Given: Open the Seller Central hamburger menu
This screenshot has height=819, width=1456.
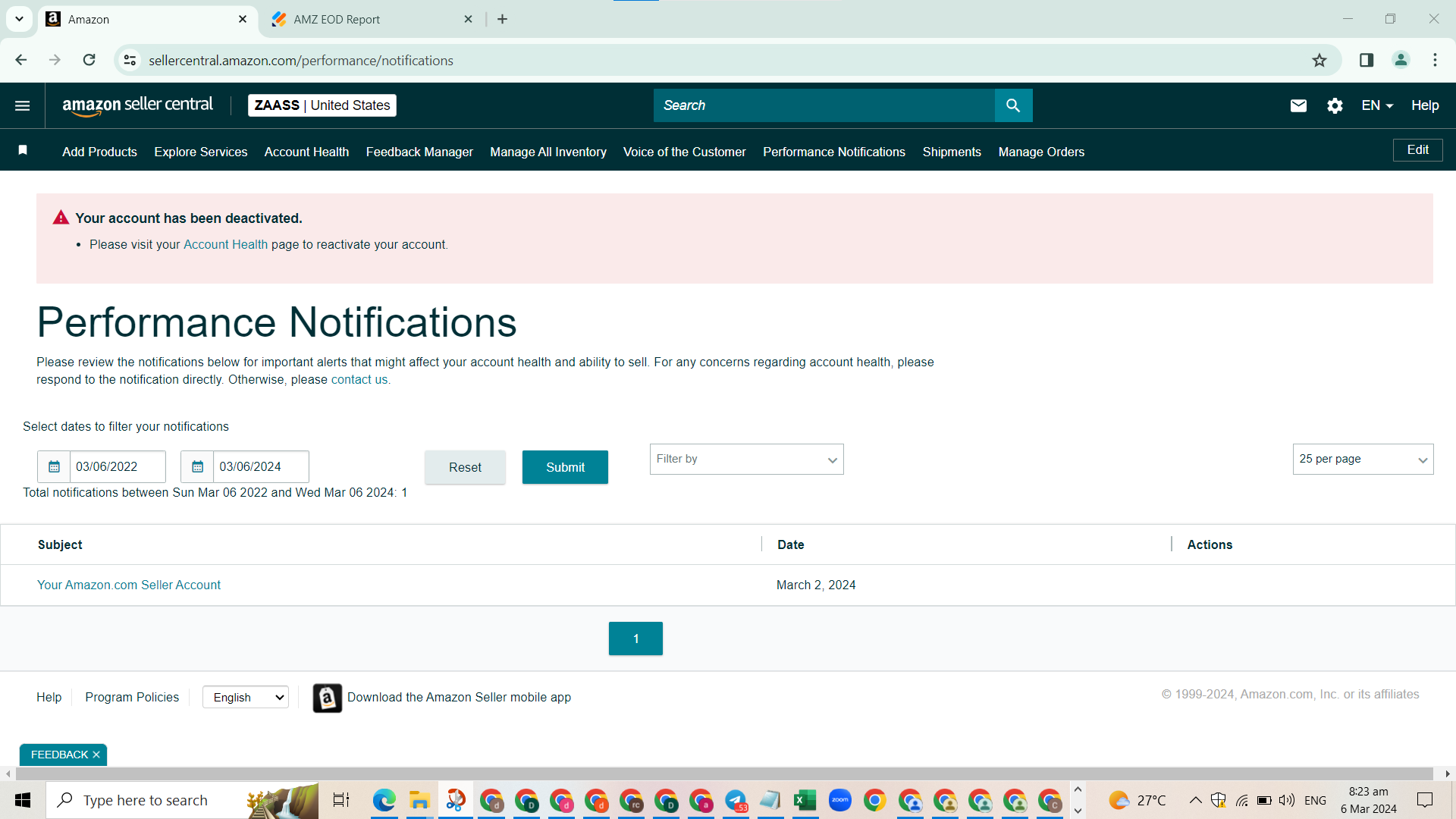Looking at the screenshot, I should [23, 105].
